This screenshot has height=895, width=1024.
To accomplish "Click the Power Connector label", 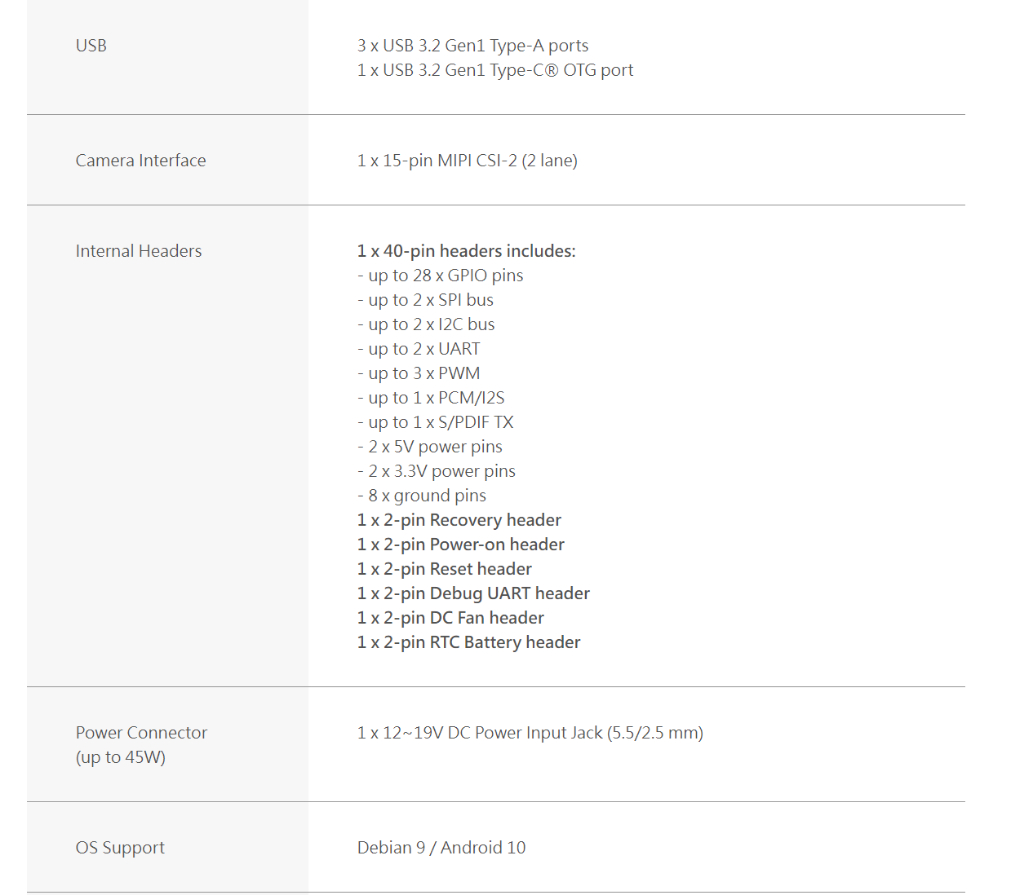I will tap(141, 733).
